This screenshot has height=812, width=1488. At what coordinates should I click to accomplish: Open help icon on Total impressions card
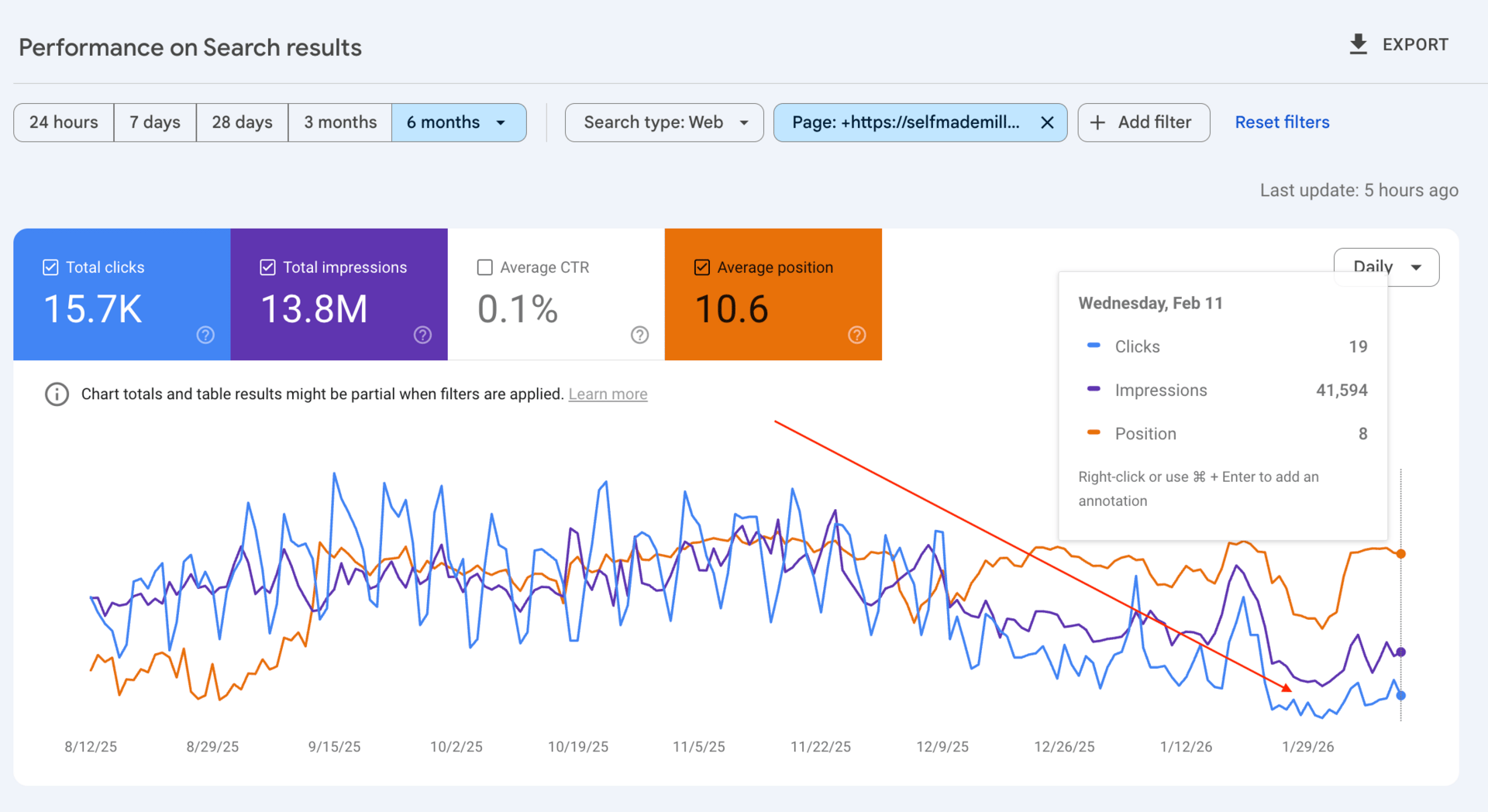(422, 335)
